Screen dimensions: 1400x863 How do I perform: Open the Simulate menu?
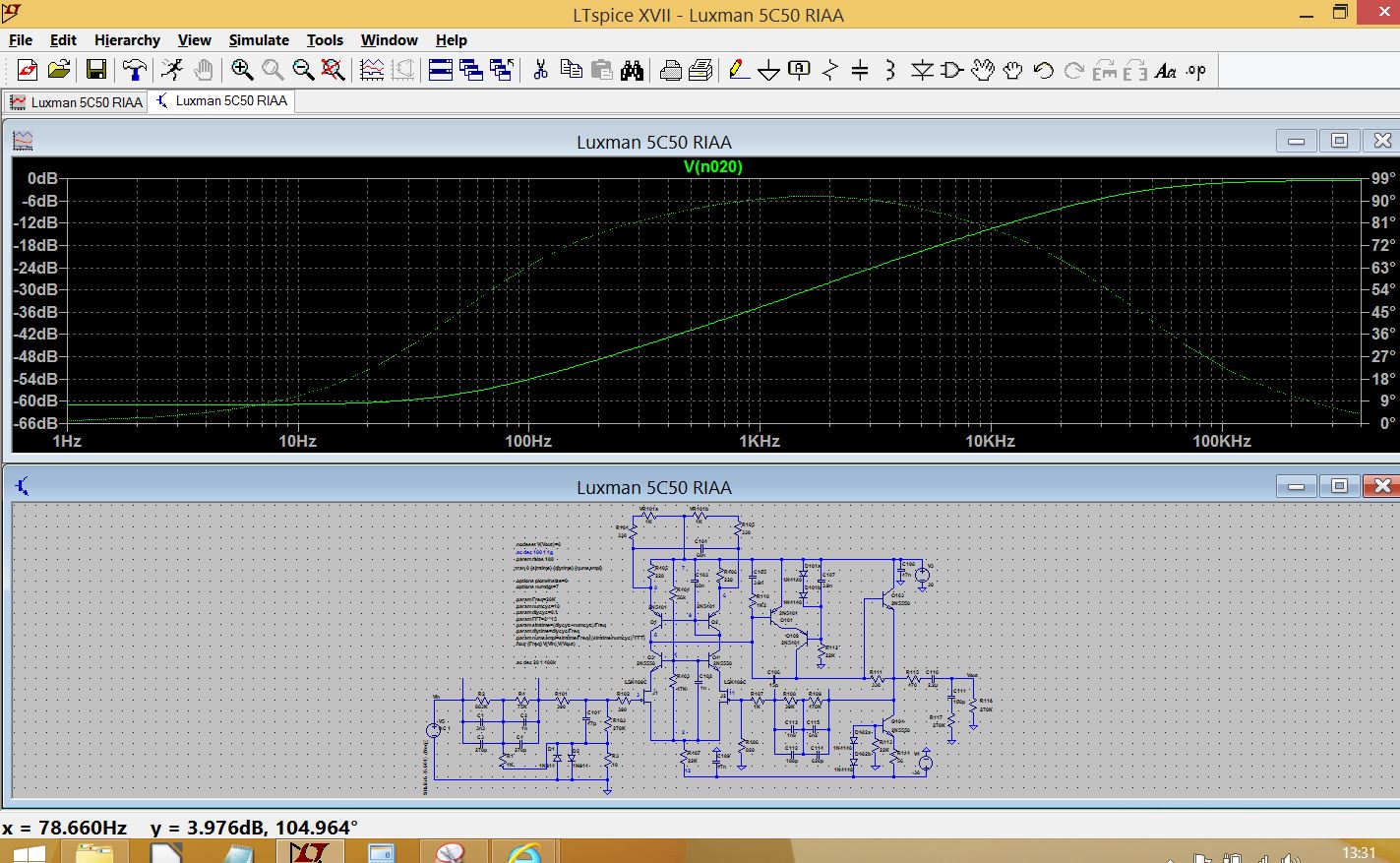point(259,40)
